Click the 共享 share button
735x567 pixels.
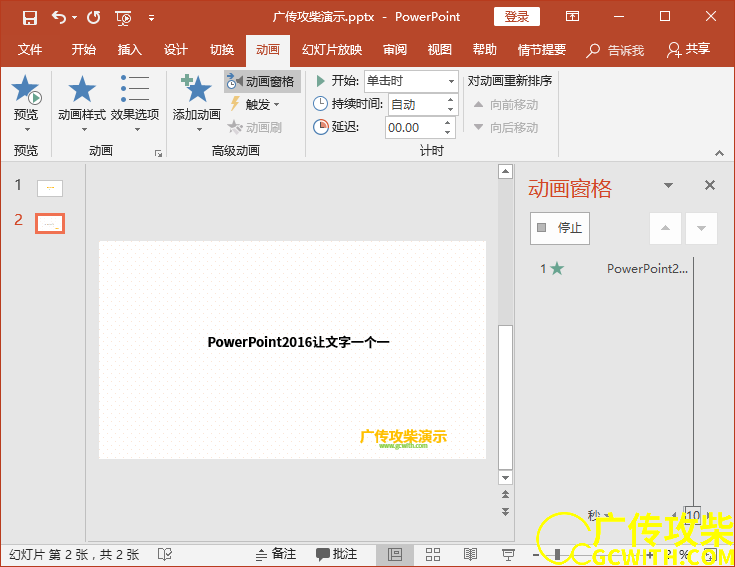(689, 49)
